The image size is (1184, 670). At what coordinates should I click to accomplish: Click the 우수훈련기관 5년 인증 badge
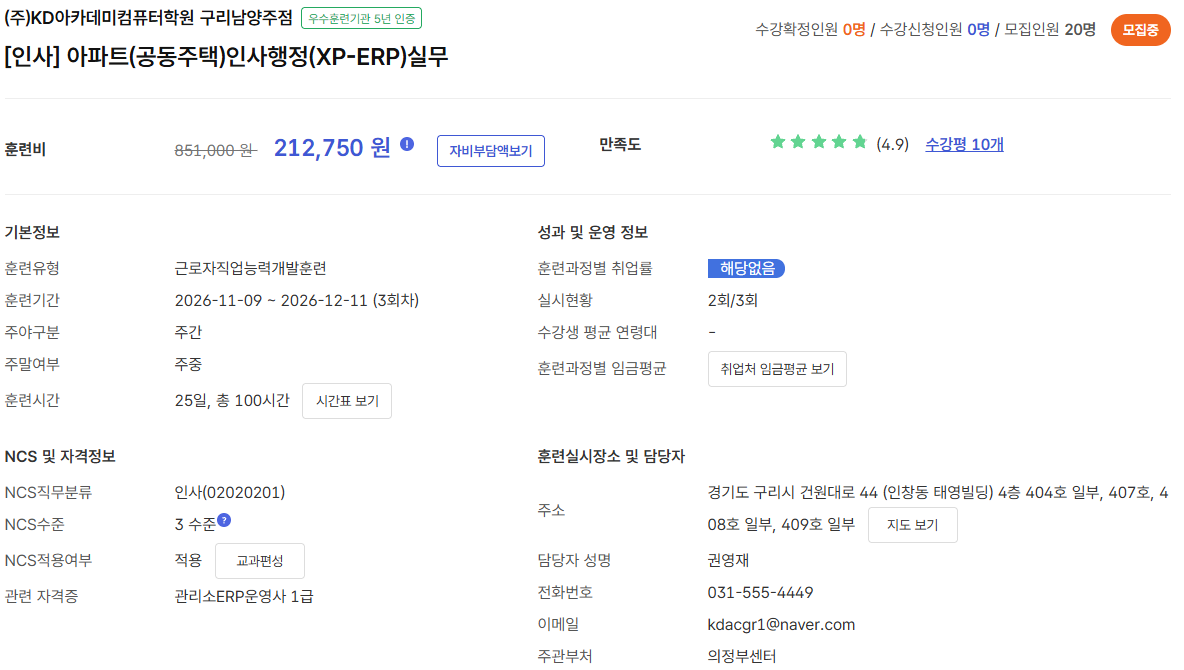click(x=362, y=18)
